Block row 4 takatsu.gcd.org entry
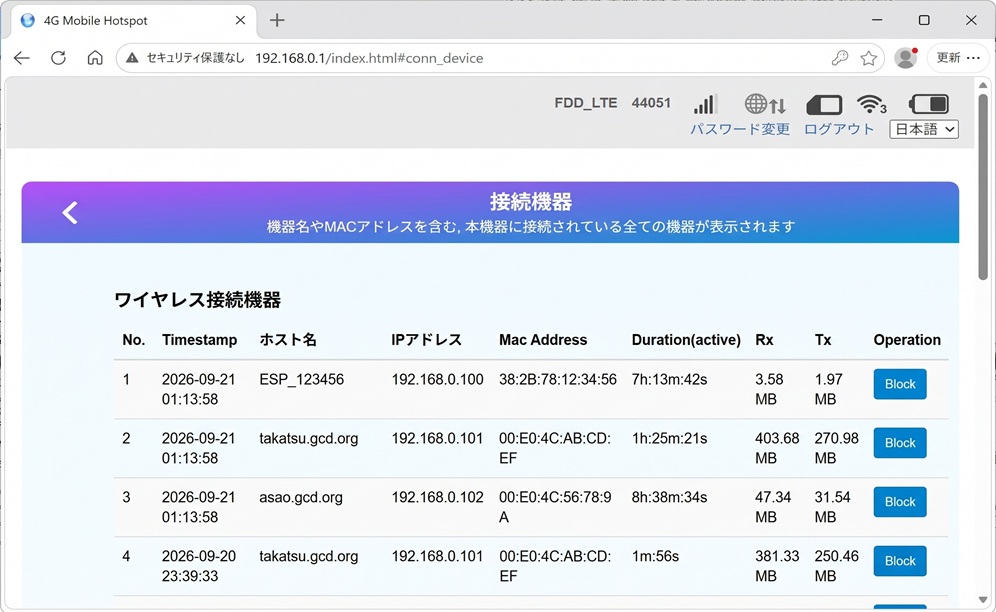This screenshot has width=996, height=612. pyautogui.click(x=899, y=561)
